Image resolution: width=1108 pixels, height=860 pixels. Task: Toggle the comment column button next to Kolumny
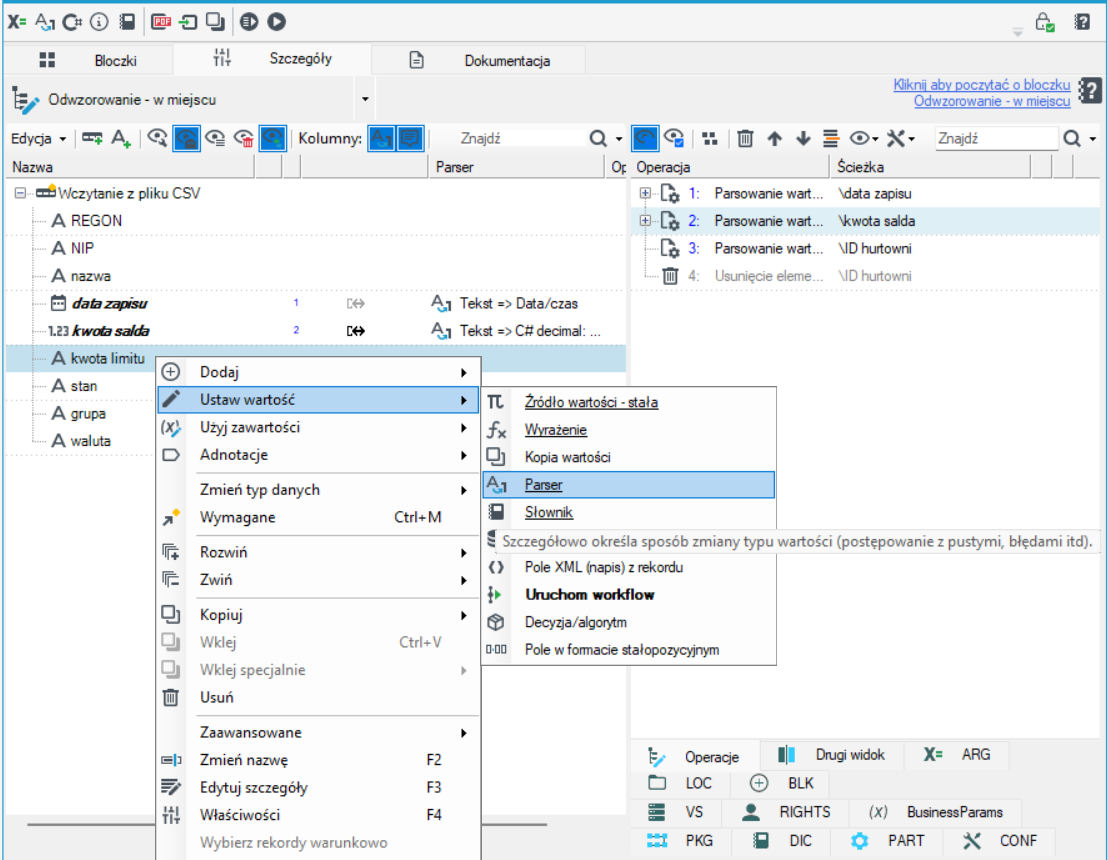point(410,139)
